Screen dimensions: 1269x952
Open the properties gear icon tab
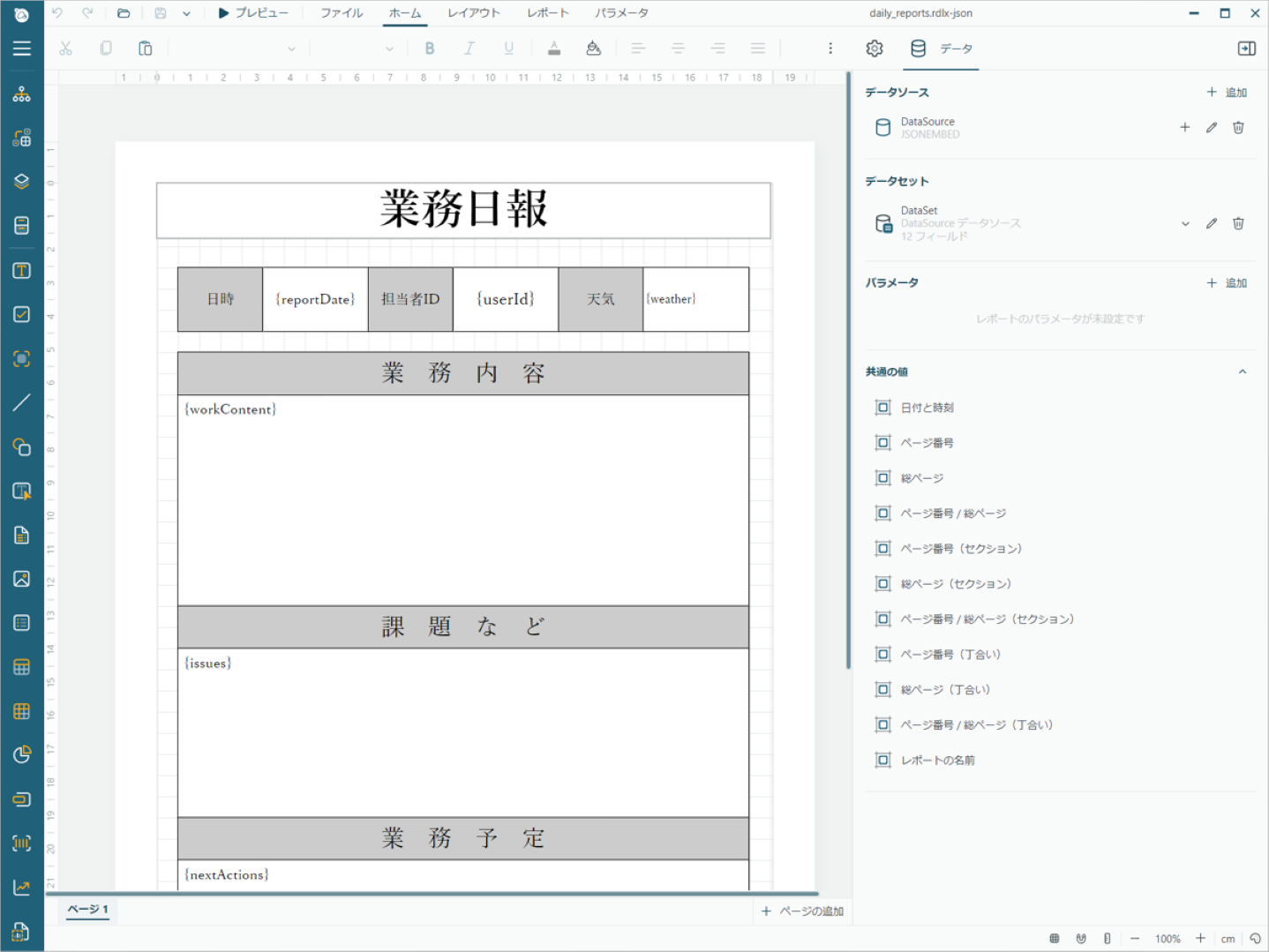(x=874, y=49)
